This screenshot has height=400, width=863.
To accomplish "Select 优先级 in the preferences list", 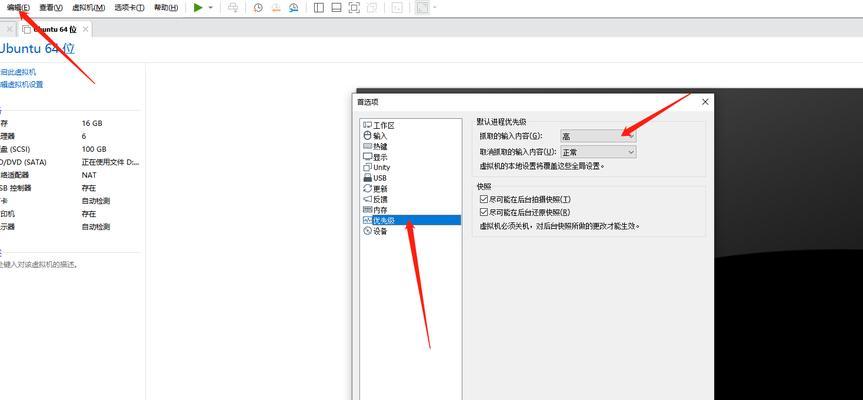I will [x=411, y=221].
